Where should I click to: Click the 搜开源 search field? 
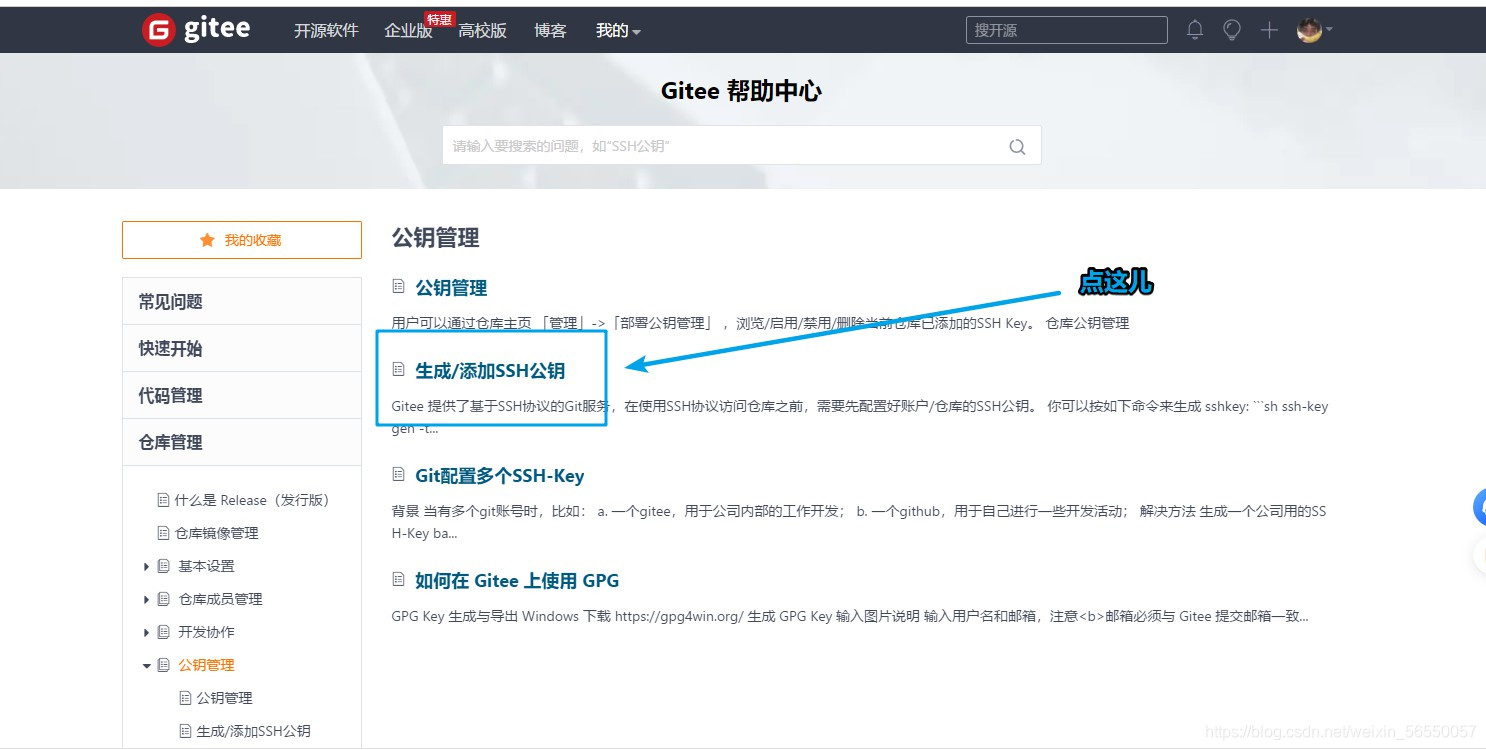1067,30
